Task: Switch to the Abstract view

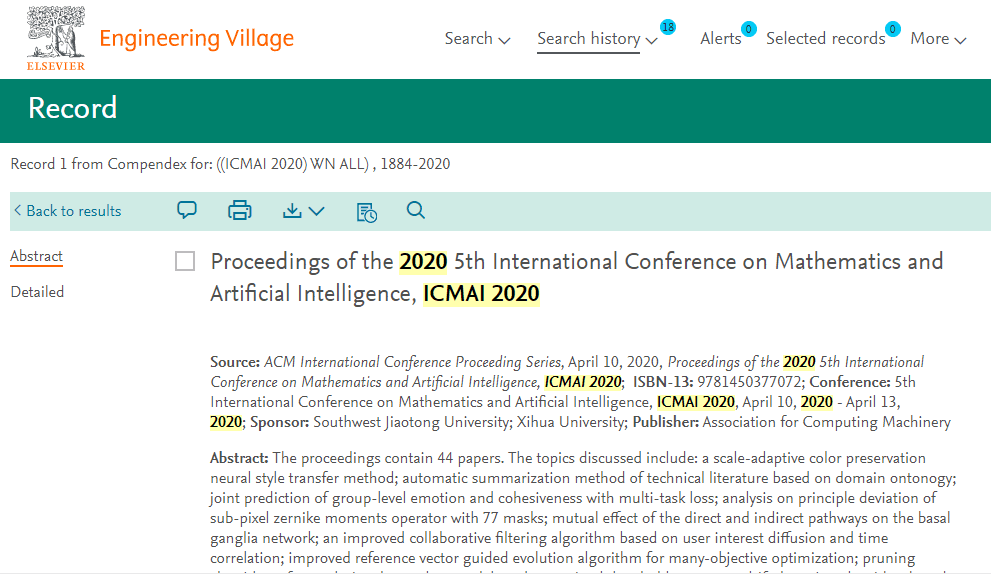Action: click(37, 256)
